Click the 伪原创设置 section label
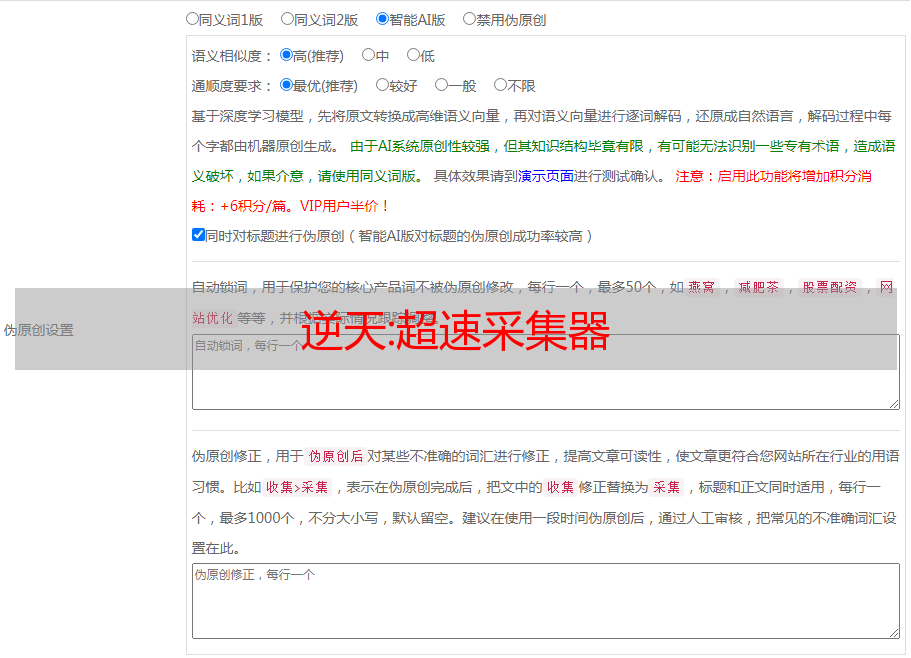The image size is (911, 658). pyautogui.click(x=38, y=330)
